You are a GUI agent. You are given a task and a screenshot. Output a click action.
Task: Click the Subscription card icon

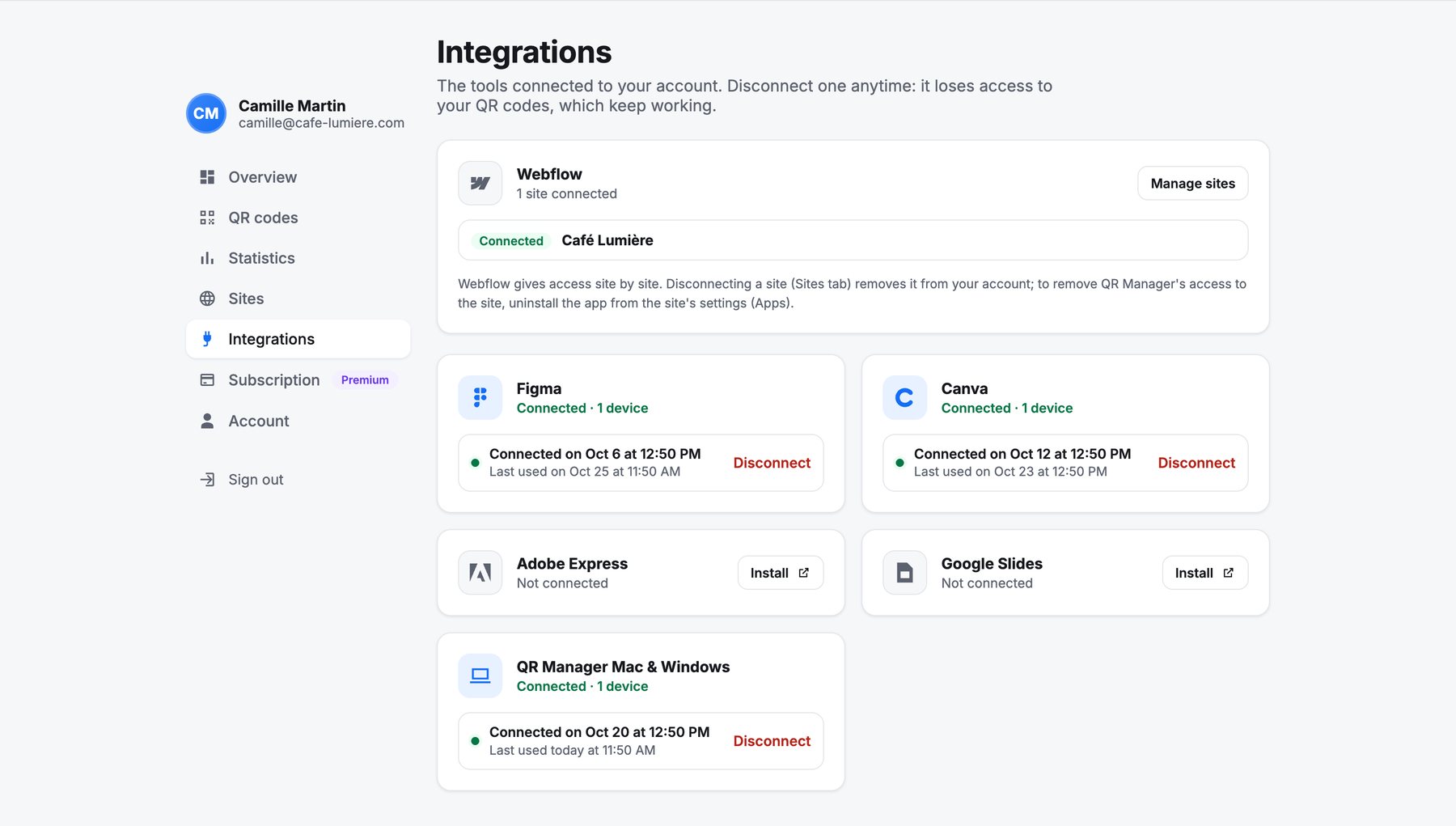[x=207, y=380]
